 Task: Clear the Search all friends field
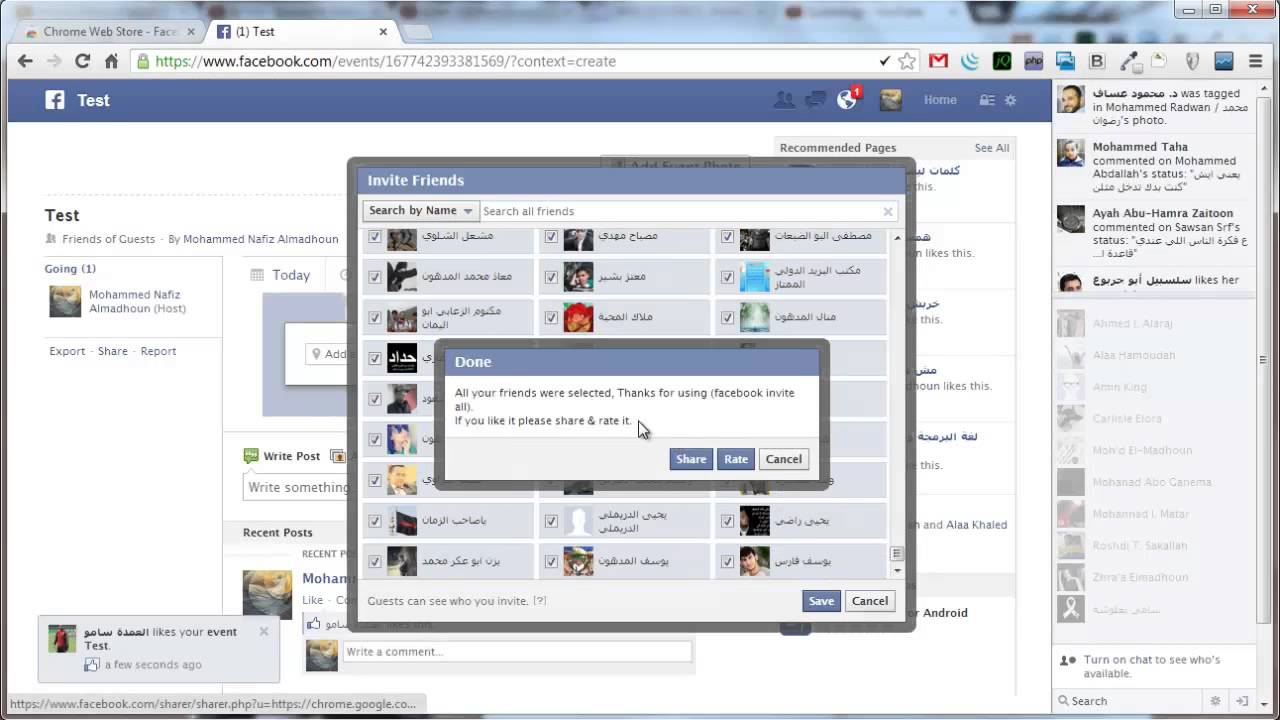click(x=887, y=211)
